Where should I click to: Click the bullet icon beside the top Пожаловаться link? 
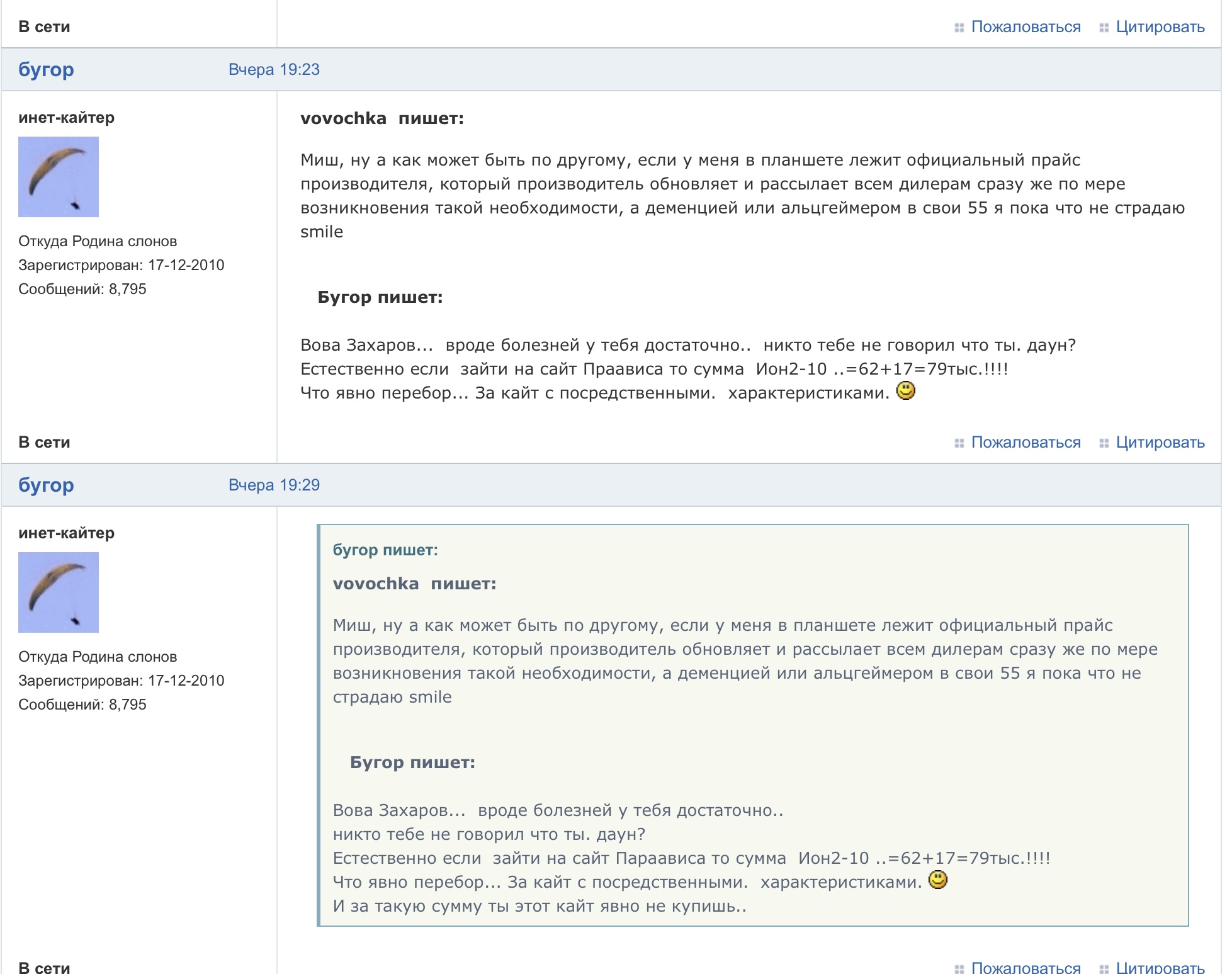959,28
